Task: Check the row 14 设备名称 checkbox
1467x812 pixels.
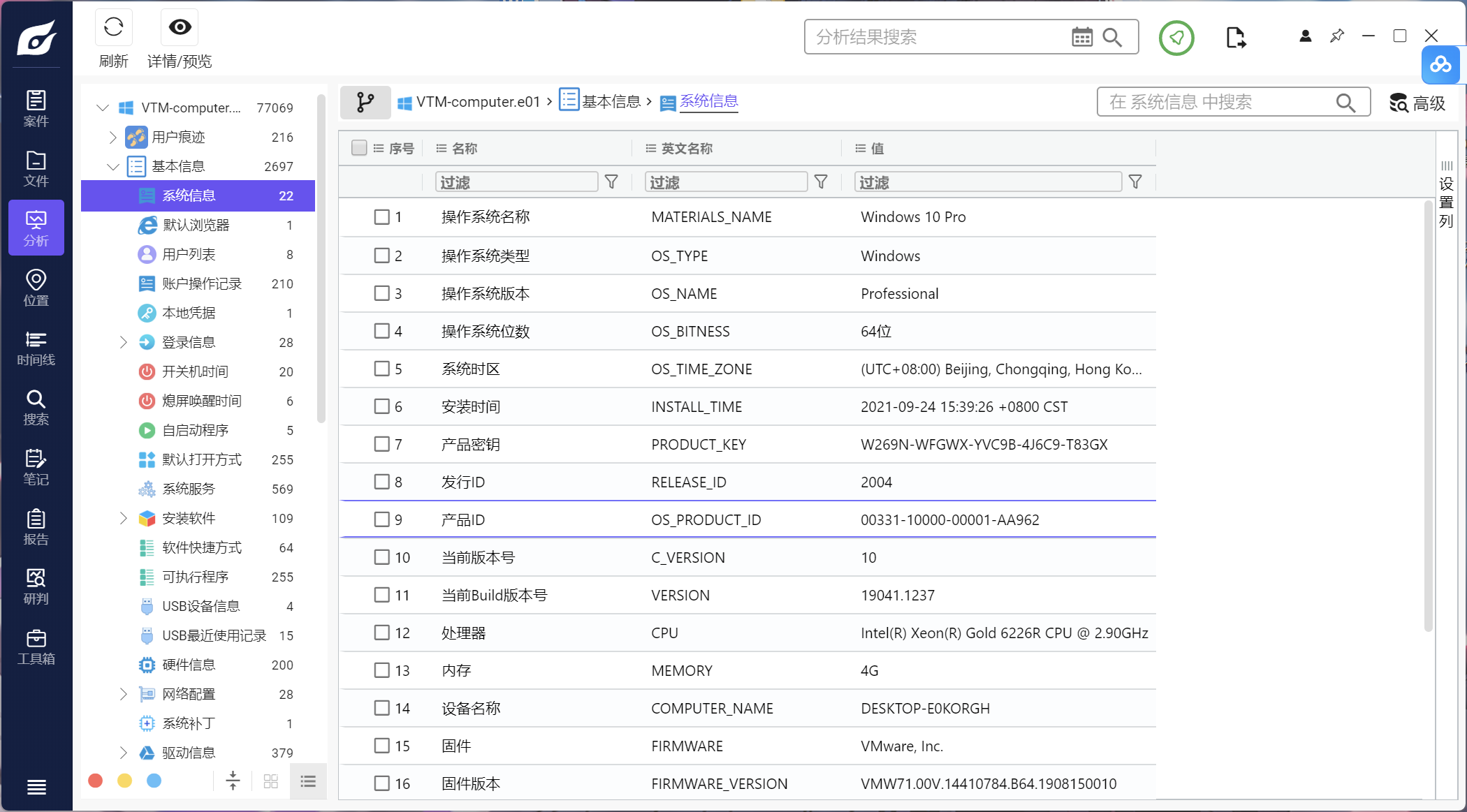Action: coord(381,708)
